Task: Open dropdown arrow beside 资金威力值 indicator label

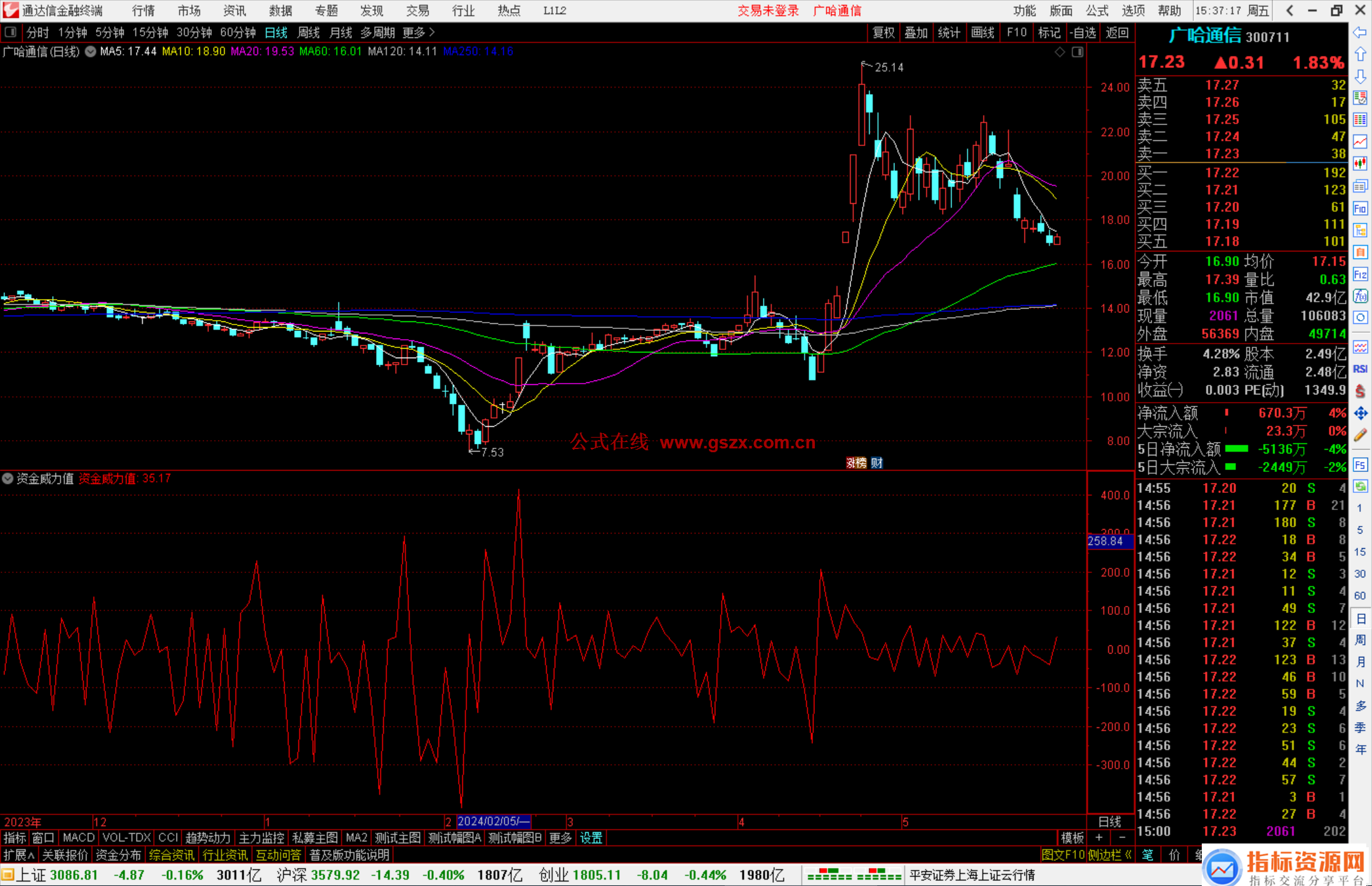Action: [8, 478]
